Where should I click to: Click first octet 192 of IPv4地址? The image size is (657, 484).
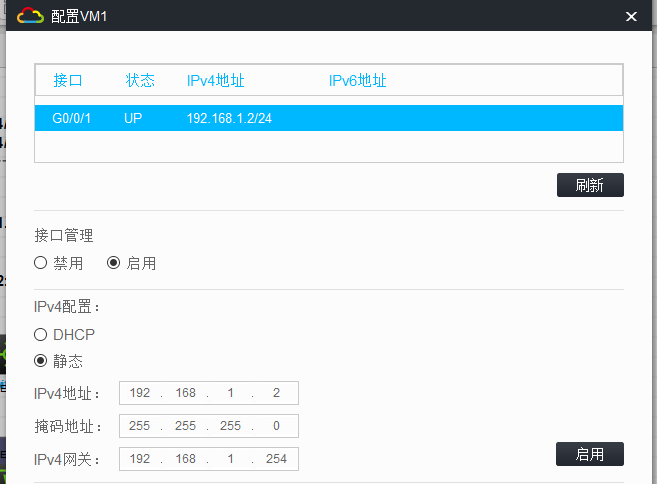coord(140,393)
